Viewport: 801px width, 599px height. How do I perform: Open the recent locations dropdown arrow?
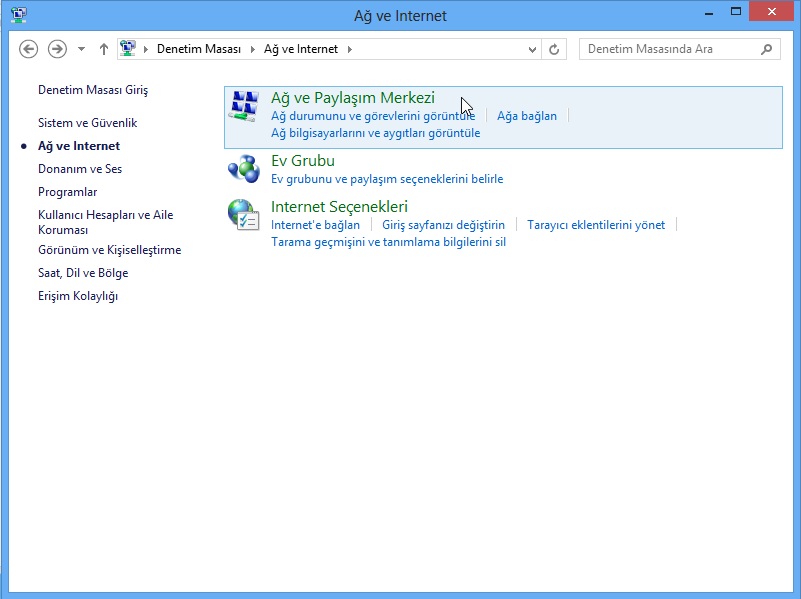coord(81,50)
